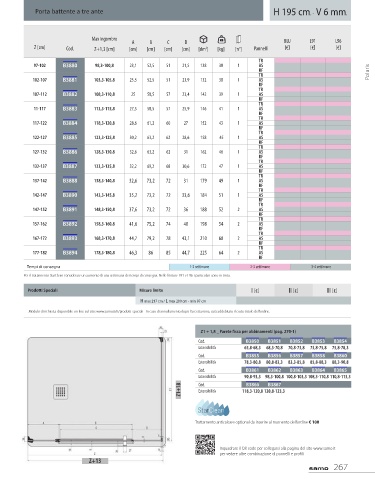Viewport: 375px width, 480px height.
Task: Click the gray delivery time legend swatch
Action: point(320,267)
